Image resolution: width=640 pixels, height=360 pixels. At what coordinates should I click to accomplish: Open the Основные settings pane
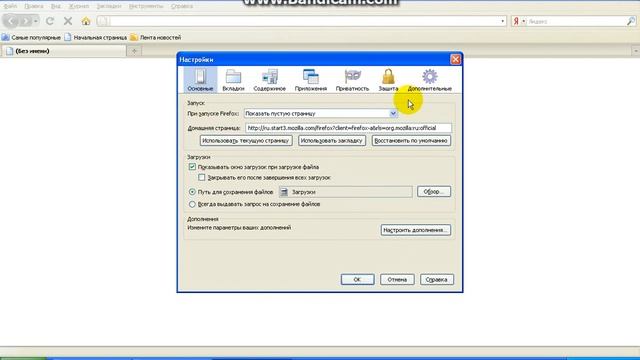200,80
